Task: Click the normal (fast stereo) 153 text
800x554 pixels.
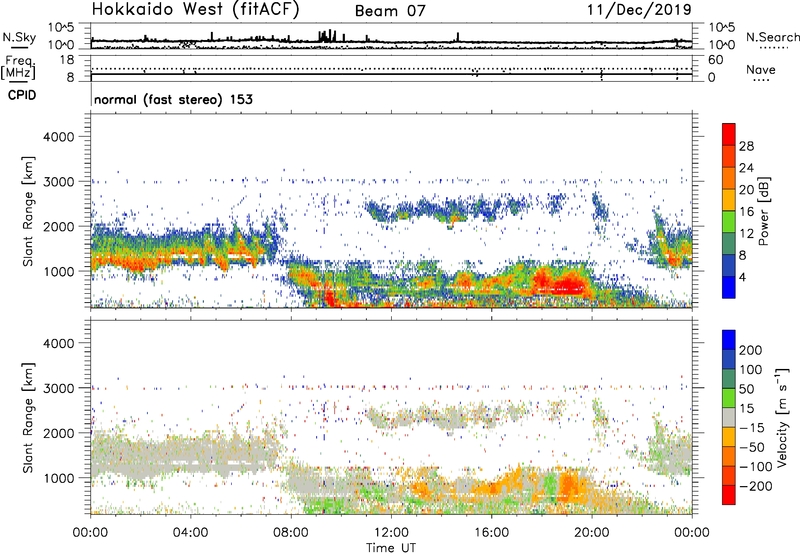Action: 173,99
